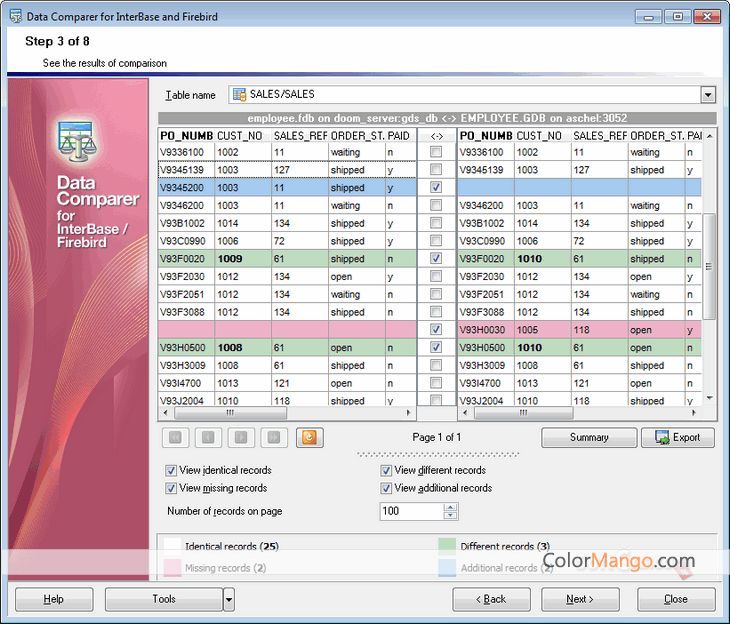Screen dimensions: 730x624
Task: Click the Tools button
Action: (x=164, y=599)
